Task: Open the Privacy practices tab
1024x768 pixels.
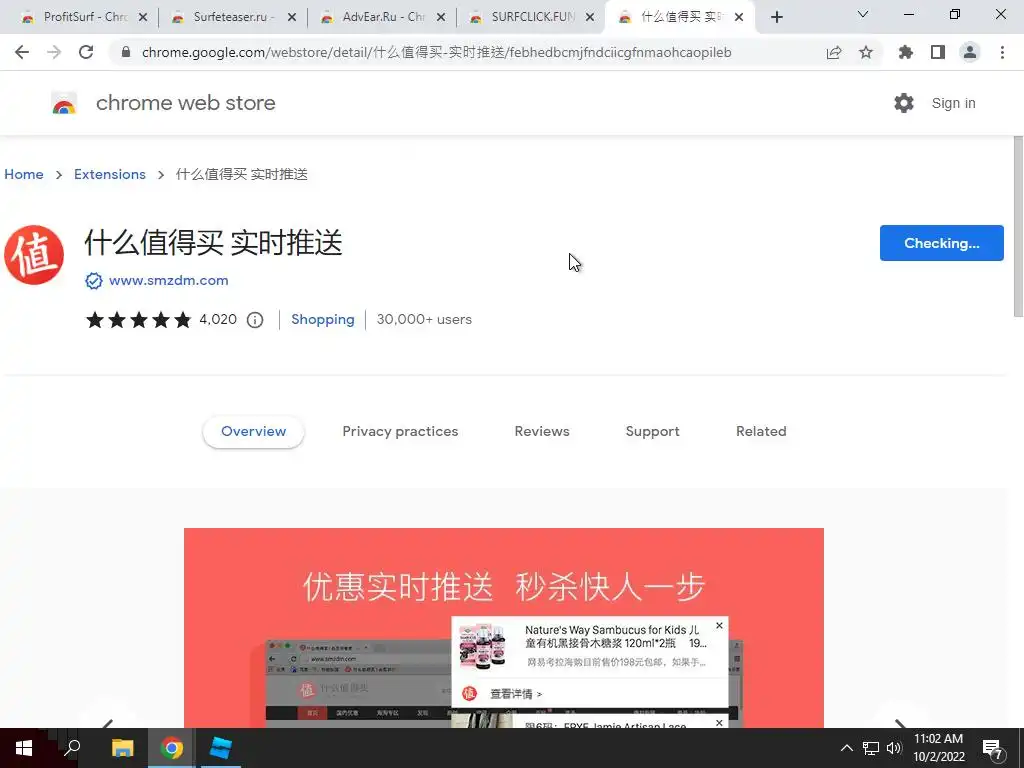Action: coord(400,432)
